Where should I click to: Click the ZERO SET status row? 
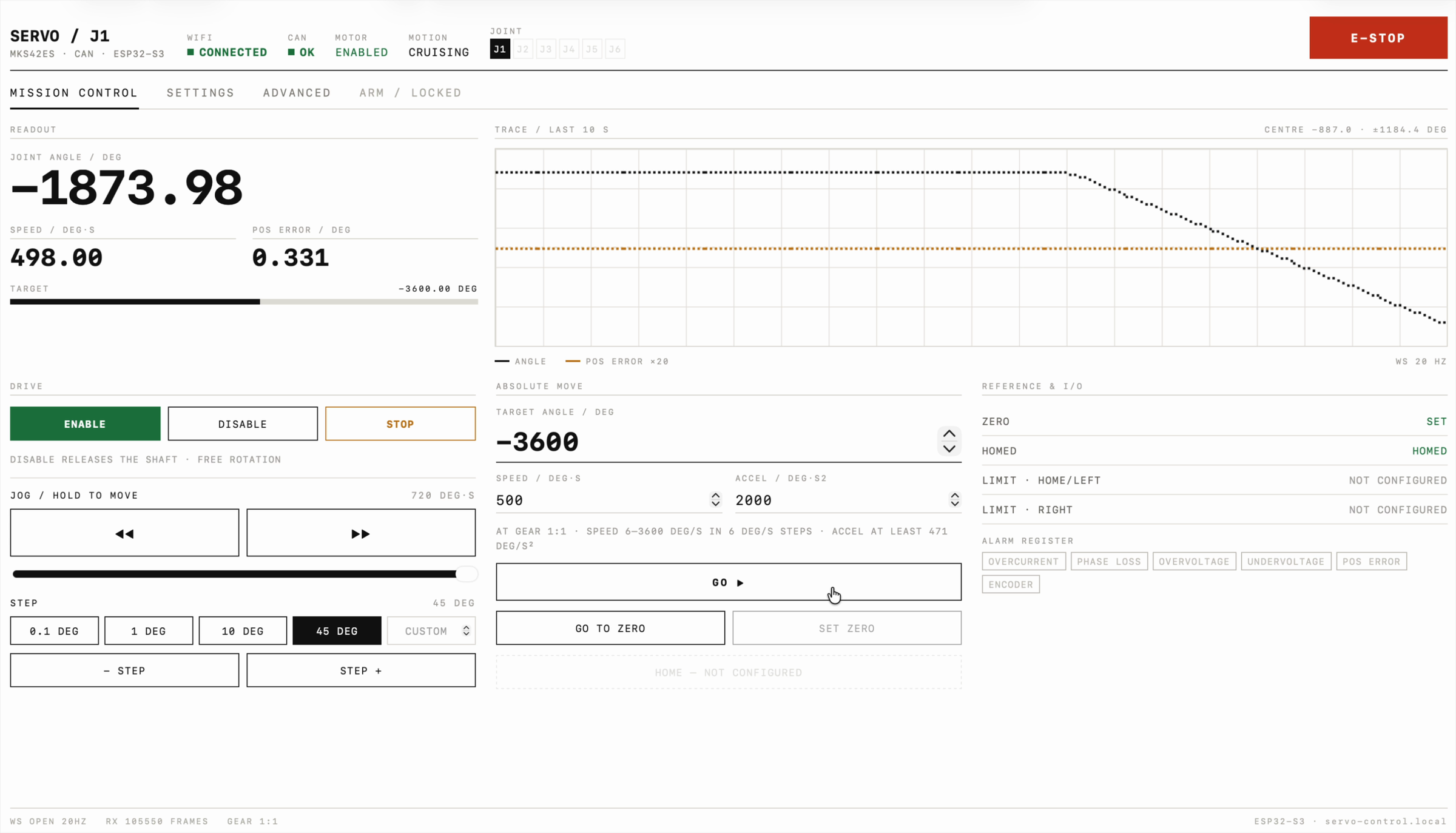[1215, 421]
